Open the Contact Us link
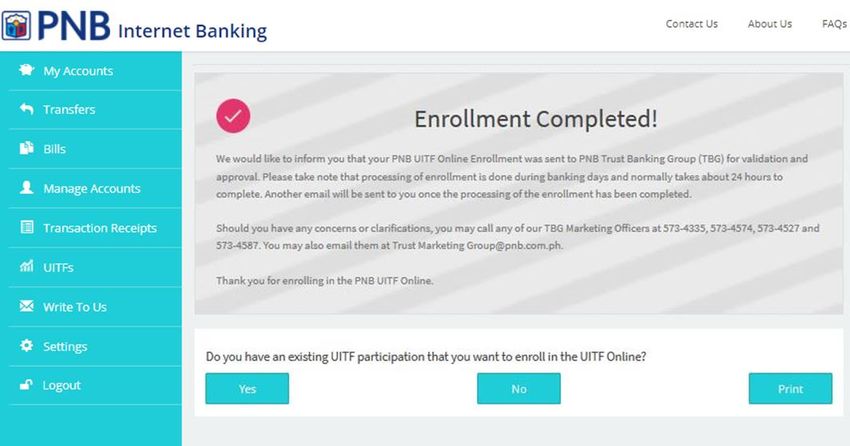 click(692, 24)
